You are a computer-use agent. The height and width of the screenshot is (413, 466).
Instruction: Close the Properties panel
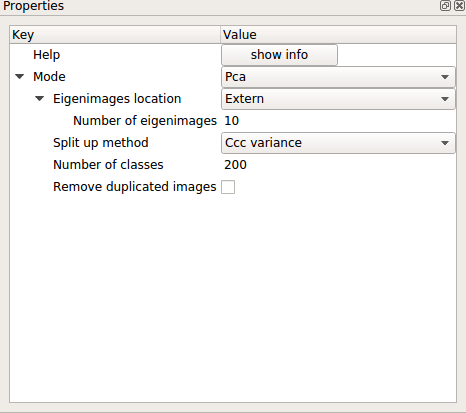tap(459, 6)
